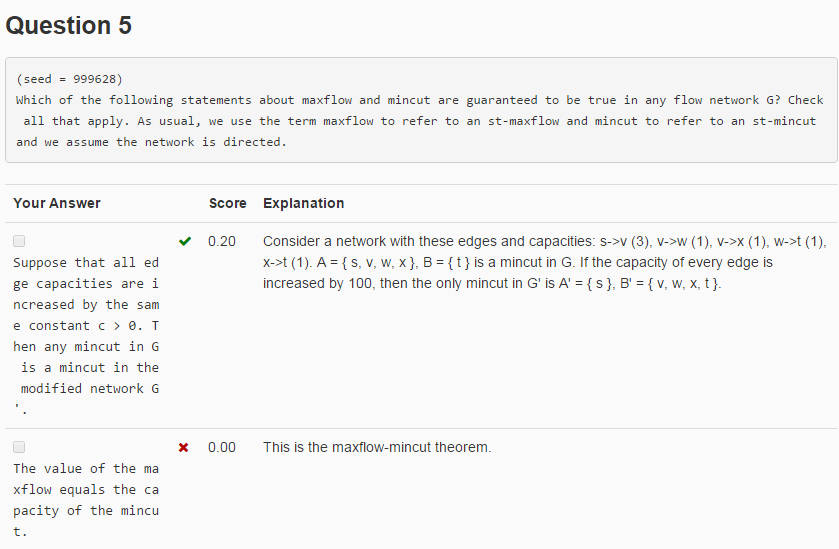Check the box for edge capacities statement

(x=19, y=241)
